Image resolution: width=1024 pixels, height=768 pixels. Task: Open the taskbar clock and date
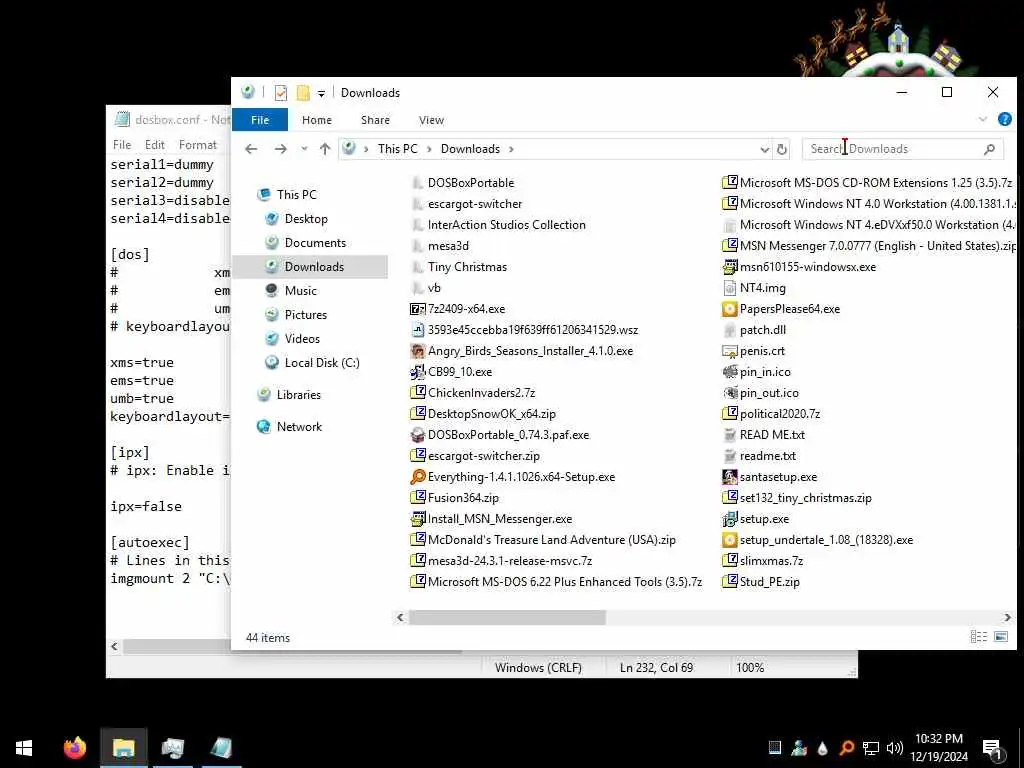(938, 748)
